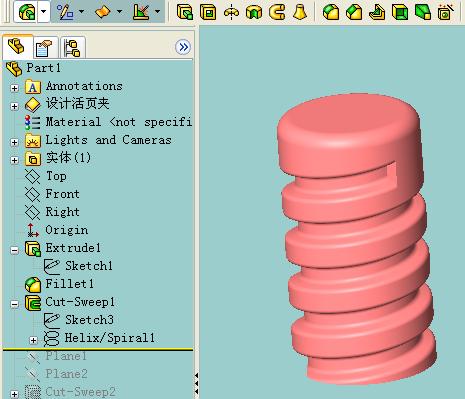Switch to the PropertyManager tab
Screen dimensions: 465x399
[x=44, y=48]
